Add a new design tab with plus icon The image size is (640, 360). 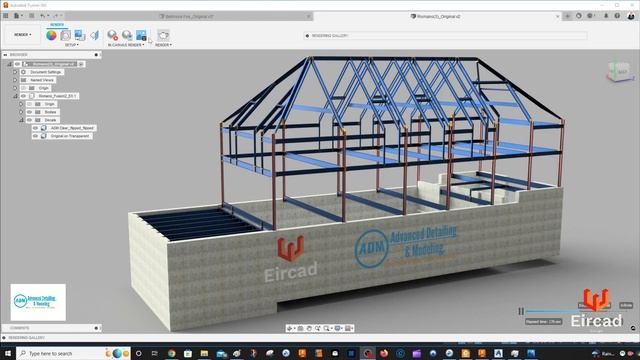click(x=567, y=16)
